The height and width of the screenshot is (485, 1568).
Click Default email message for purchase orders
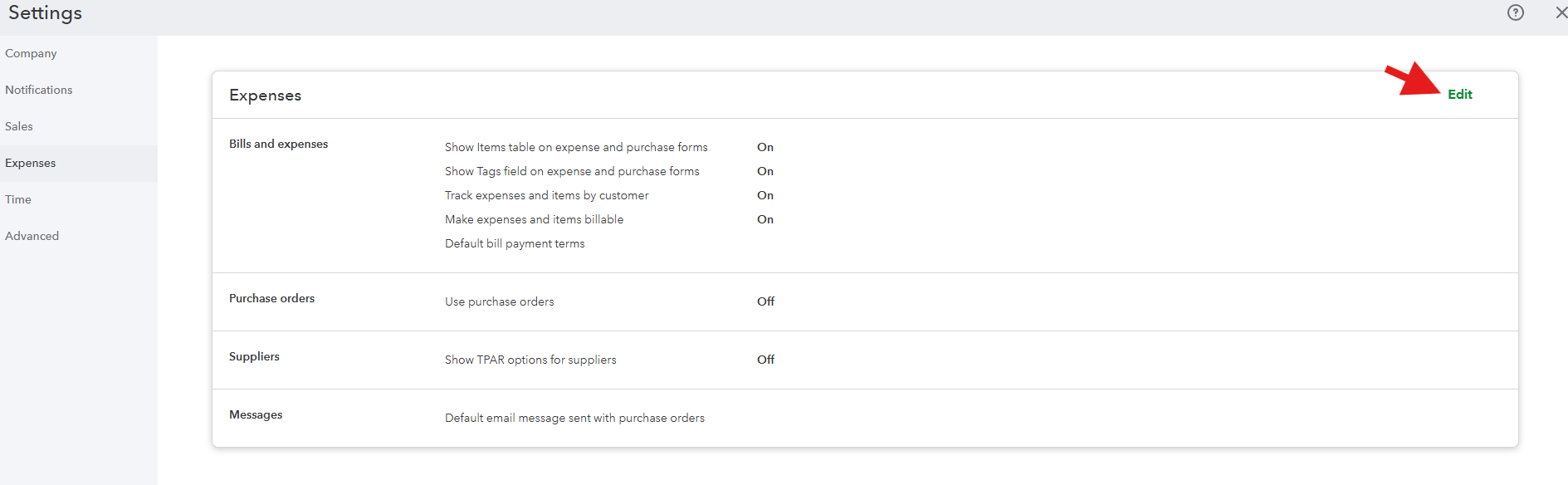pyautogui.click(x=574, y=418)
